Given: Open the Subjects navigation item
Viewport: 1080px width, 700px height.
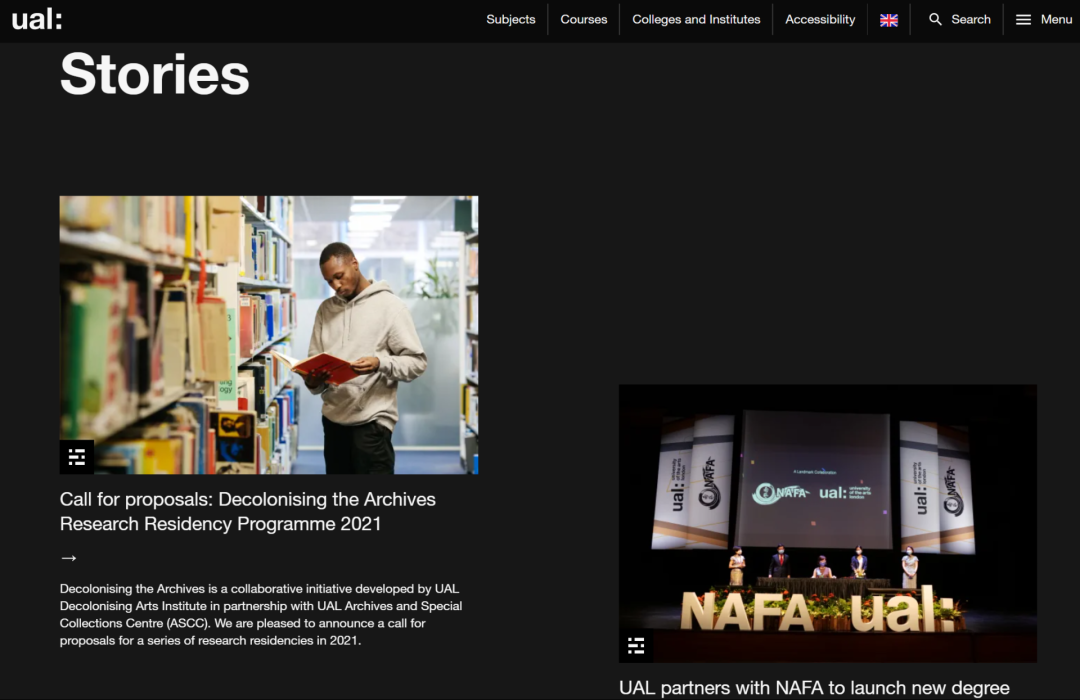Looking at the screenshot, I should [x=510, y=19].
